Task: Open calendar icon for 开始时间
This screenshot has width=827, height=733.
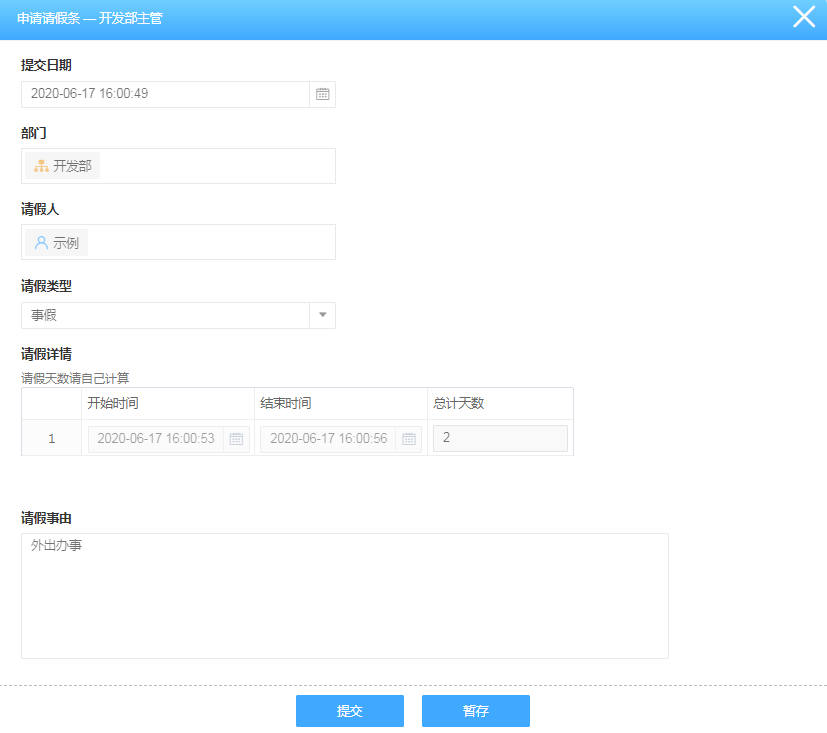Action: [x=236, y=439]
